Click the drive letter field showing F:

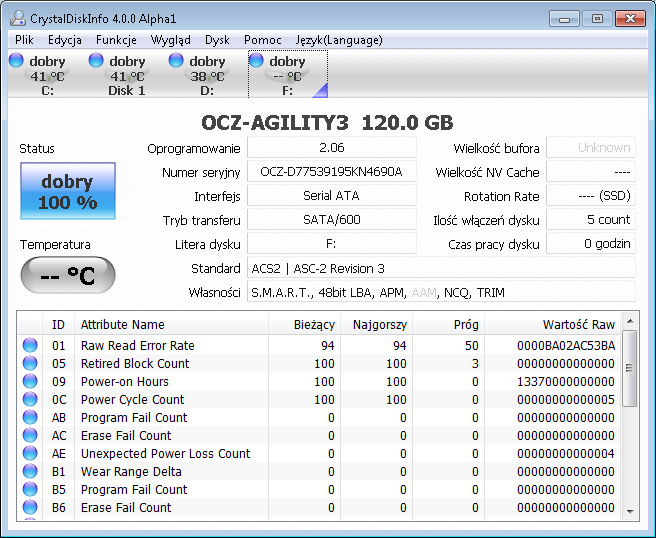pyautogui.click(x=332, y=243)
